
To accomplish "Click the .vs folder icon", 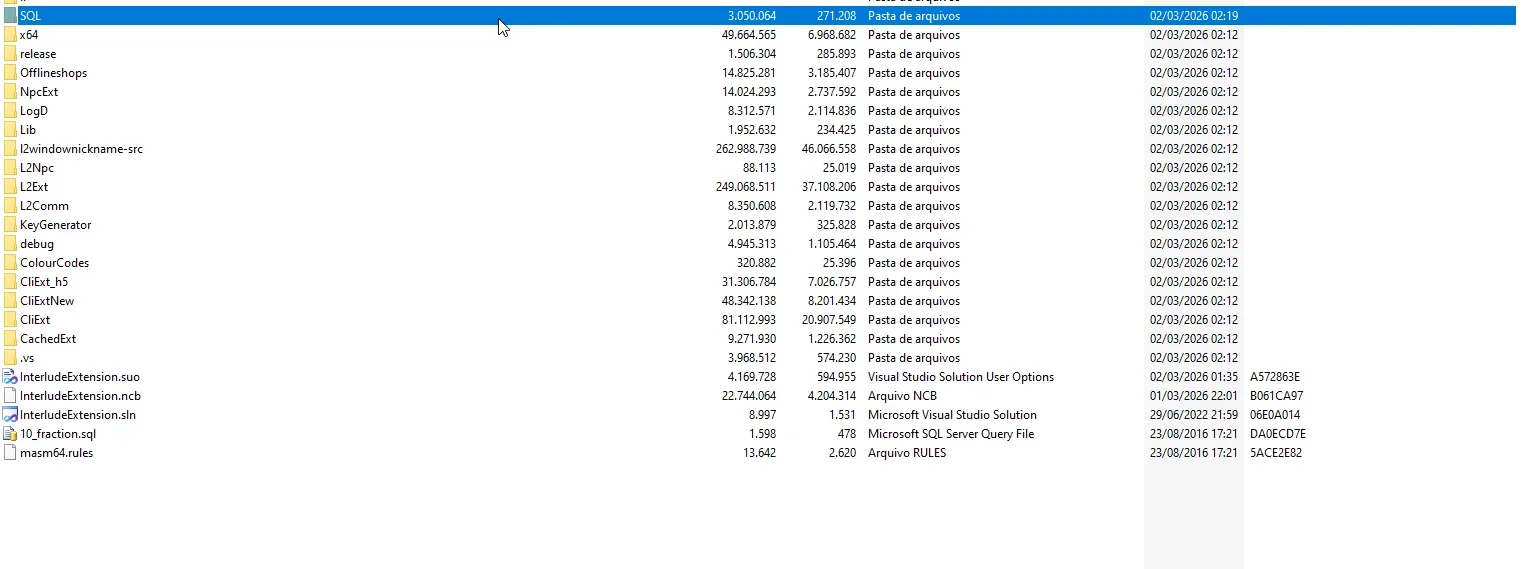I will click(10, 358).
